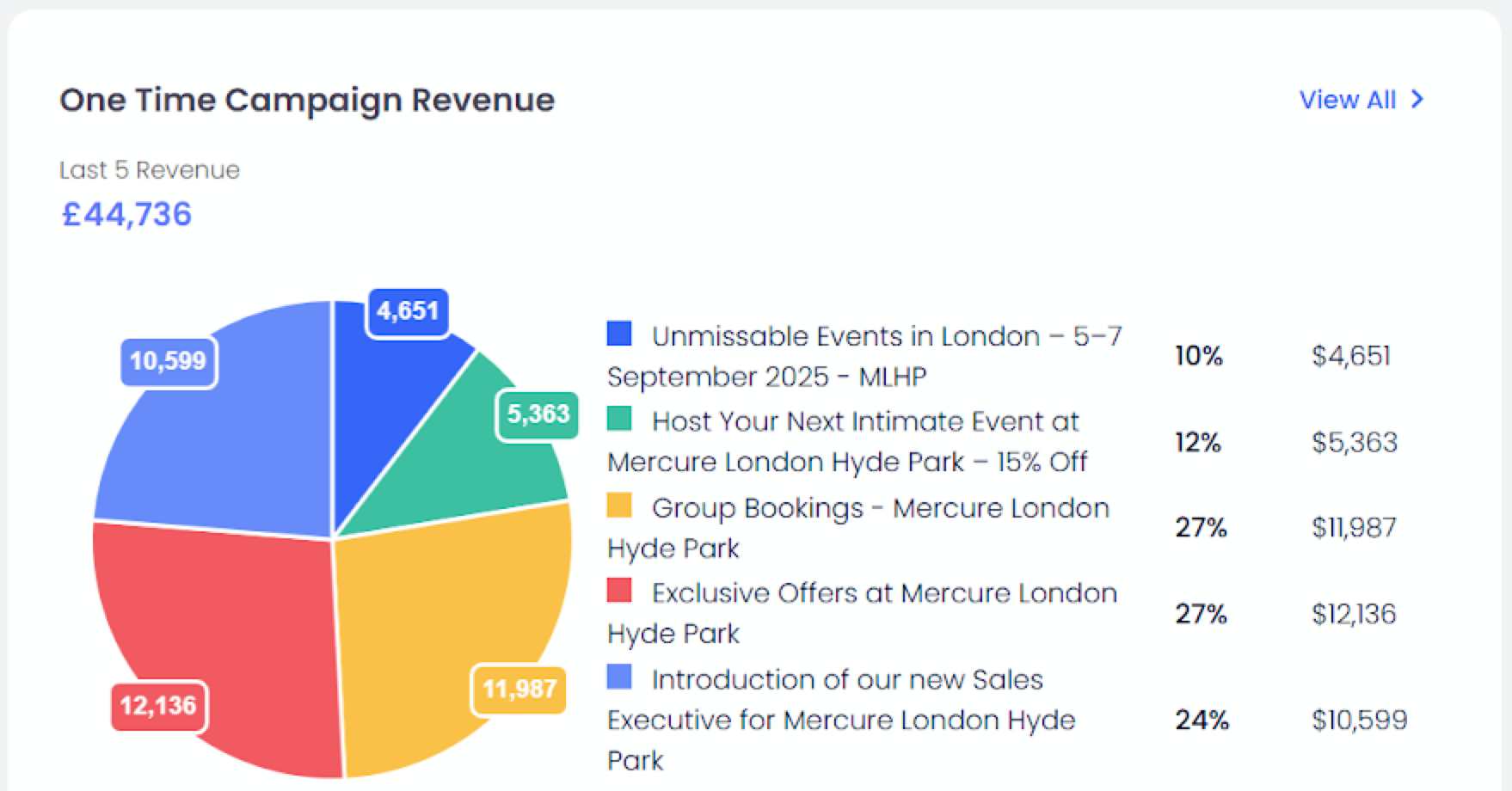This screenshot has width=1512, height=791.
Task: Click the 4,651 data label on the chart
Action: (x=408, y=311)
